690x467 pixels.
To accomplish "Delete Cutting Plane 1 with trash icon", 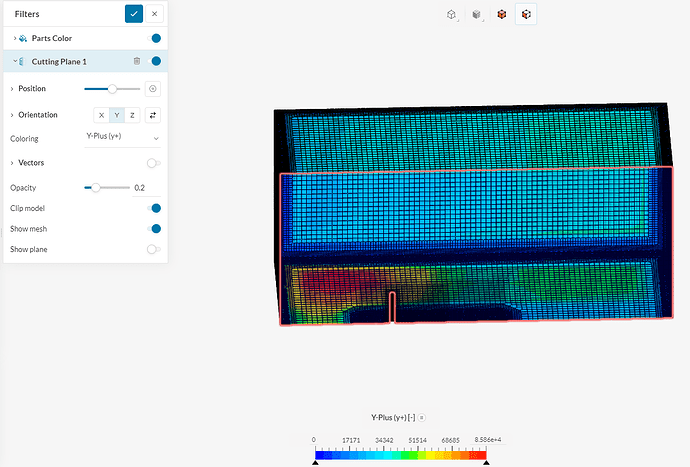I will (x=137, y=61).
